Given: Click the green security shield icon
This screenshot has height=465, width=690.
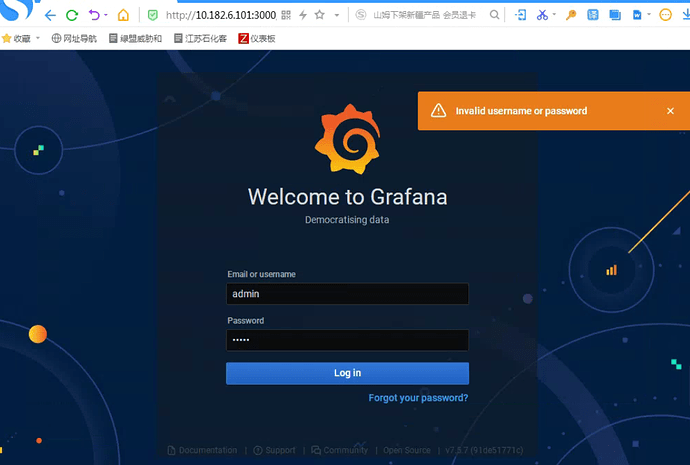Looking at the screenshot, I should (x=153, y=15).
